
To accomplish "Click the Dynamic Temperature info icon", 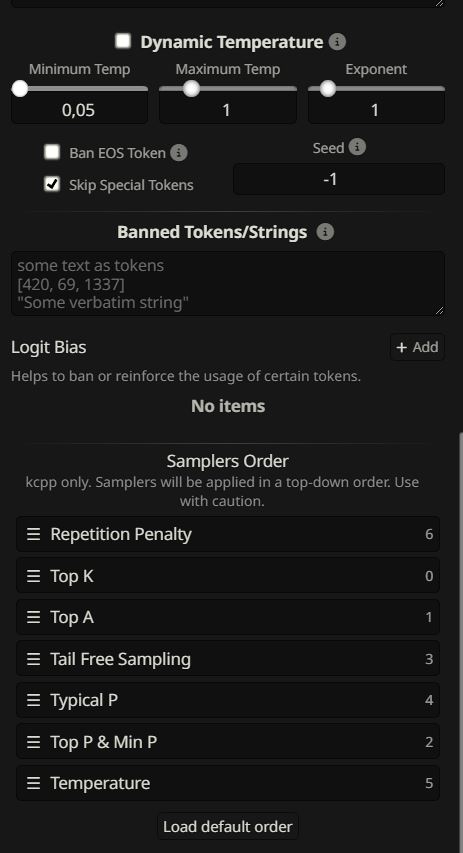I will pyautogui.click(x=337, y=42).
